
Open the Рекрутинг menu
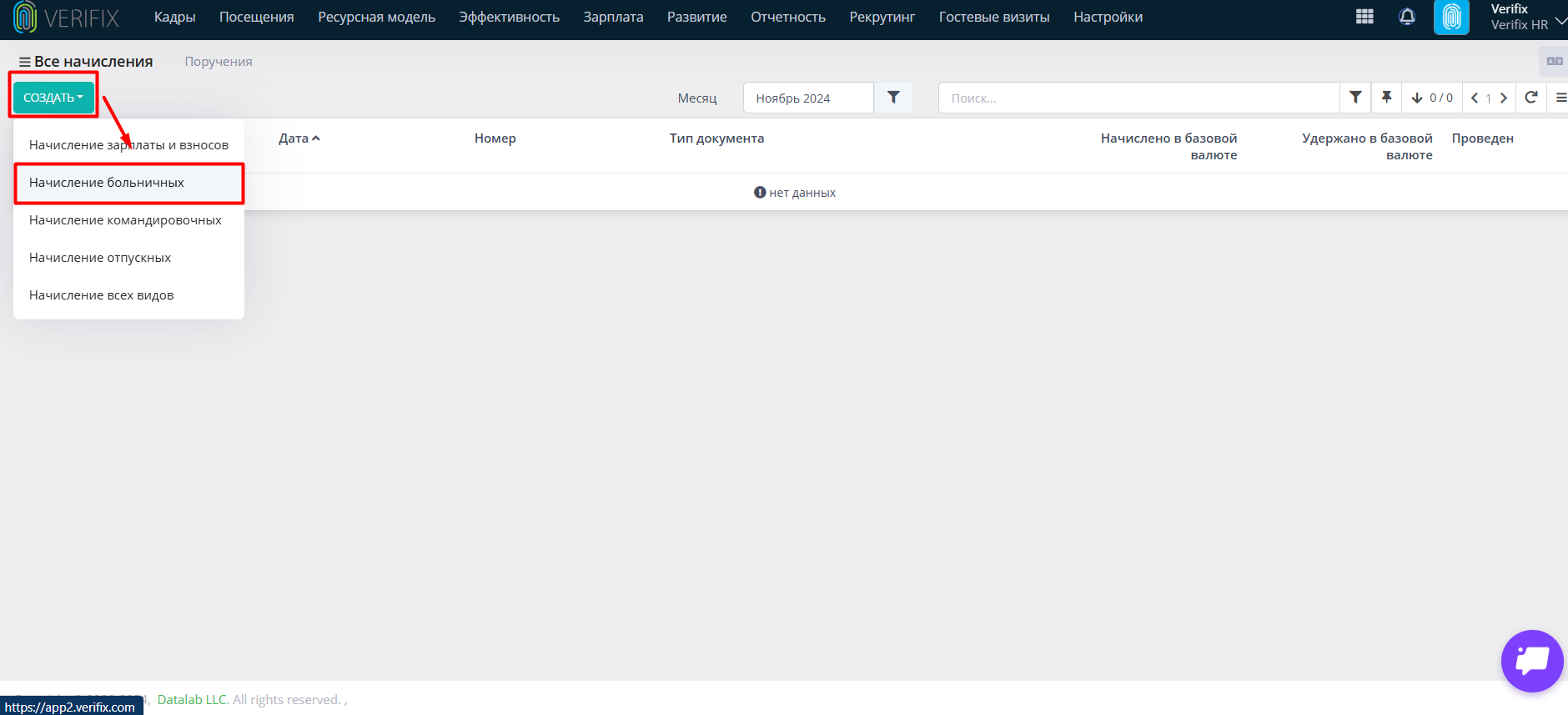pos(882,17)
